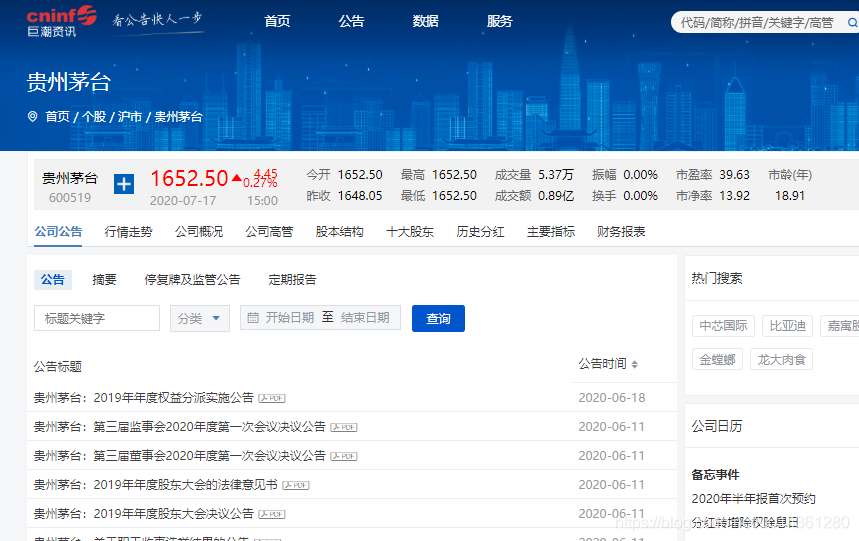Click stock code 600519
This screenshot has width=859, height=541.
[x=70, y=198]
